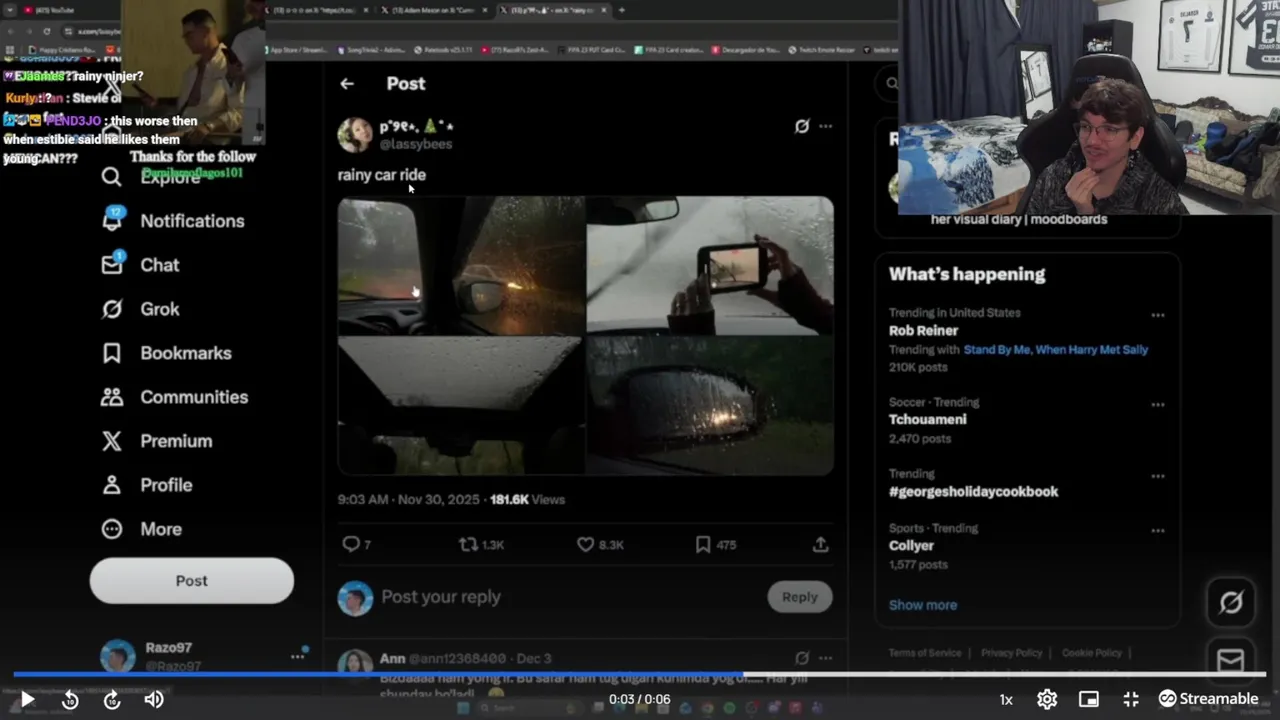Open Rob Reiner trend options dots
This screenshot has height=720, width=1280.
(x=1157, y=315)
